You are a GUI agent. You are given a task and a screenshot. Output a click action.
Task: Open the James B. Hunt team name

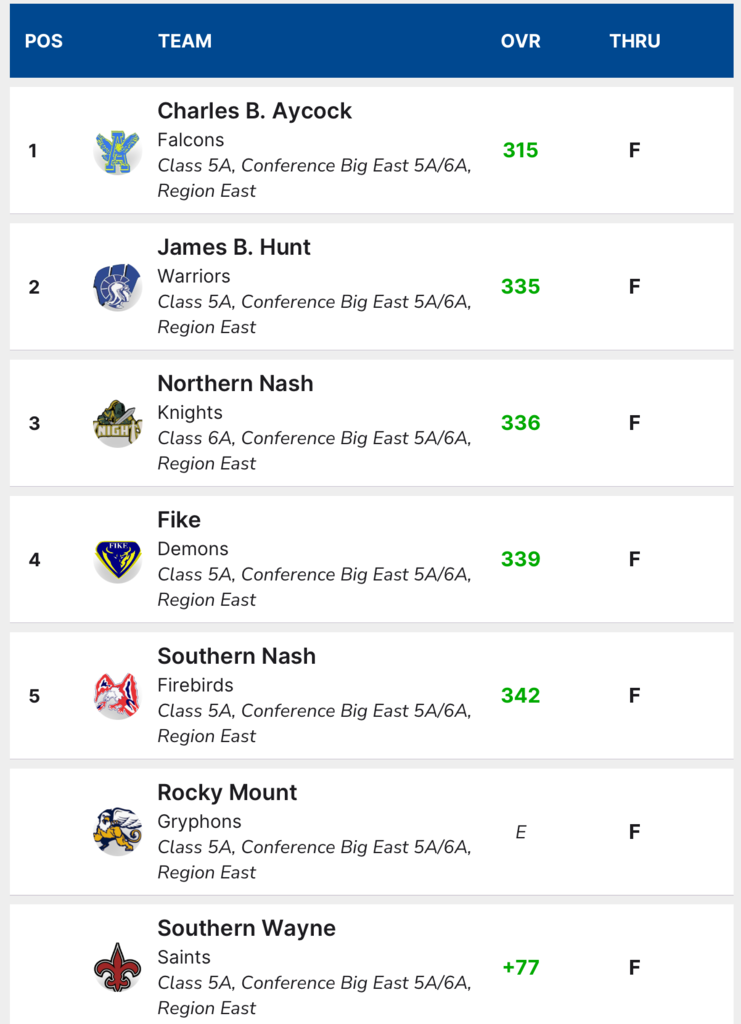tap(234, 247)
